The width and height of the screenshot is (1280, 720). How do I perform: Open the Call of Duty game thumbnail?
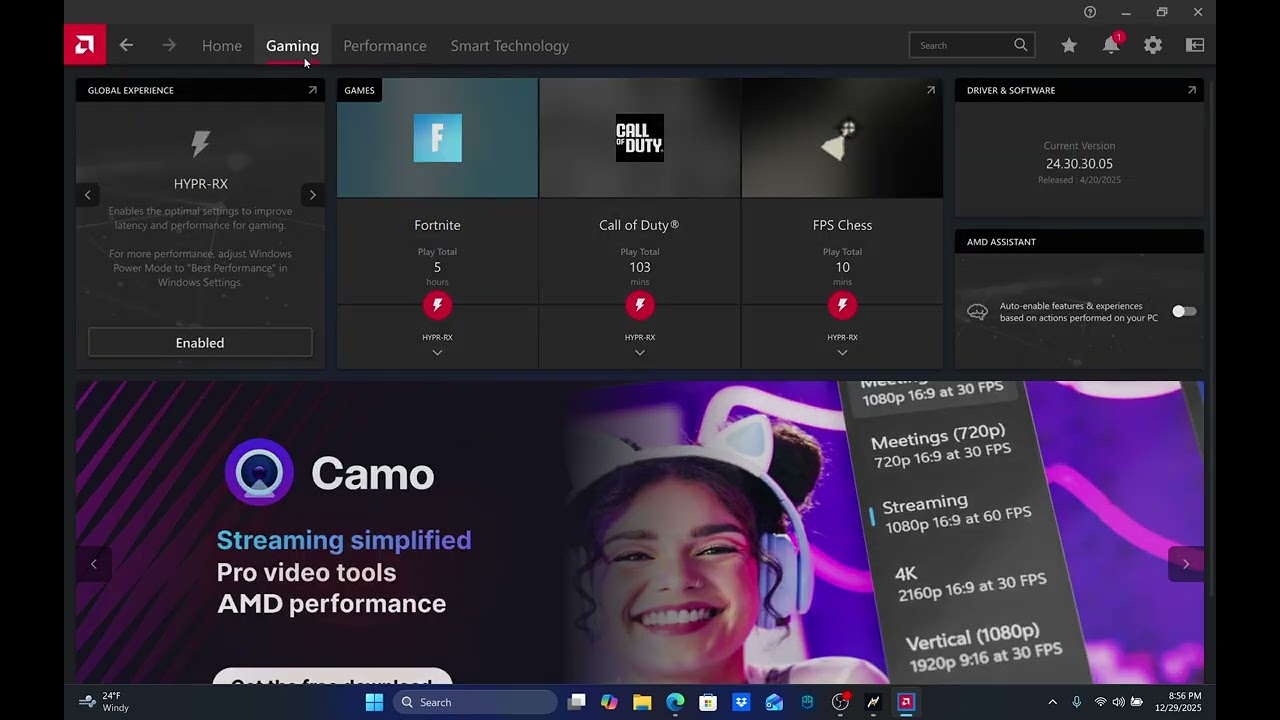pos(640,138)
